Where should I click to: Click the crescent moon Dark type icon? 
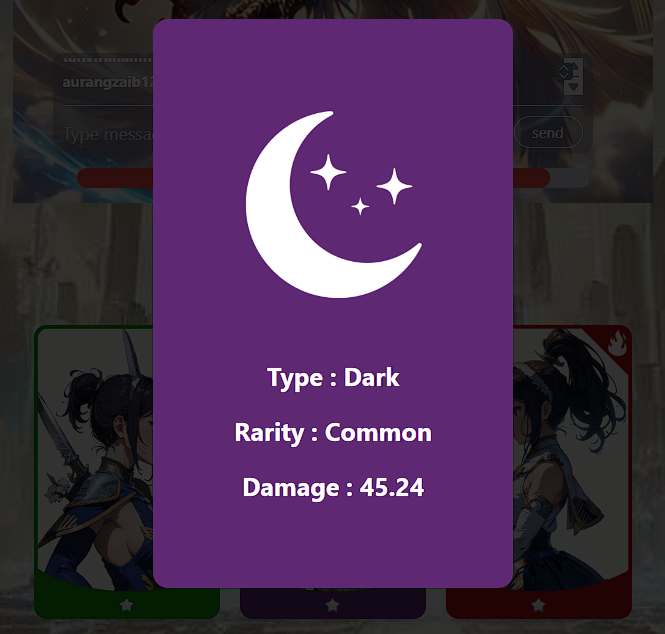(x=333, y=204)
